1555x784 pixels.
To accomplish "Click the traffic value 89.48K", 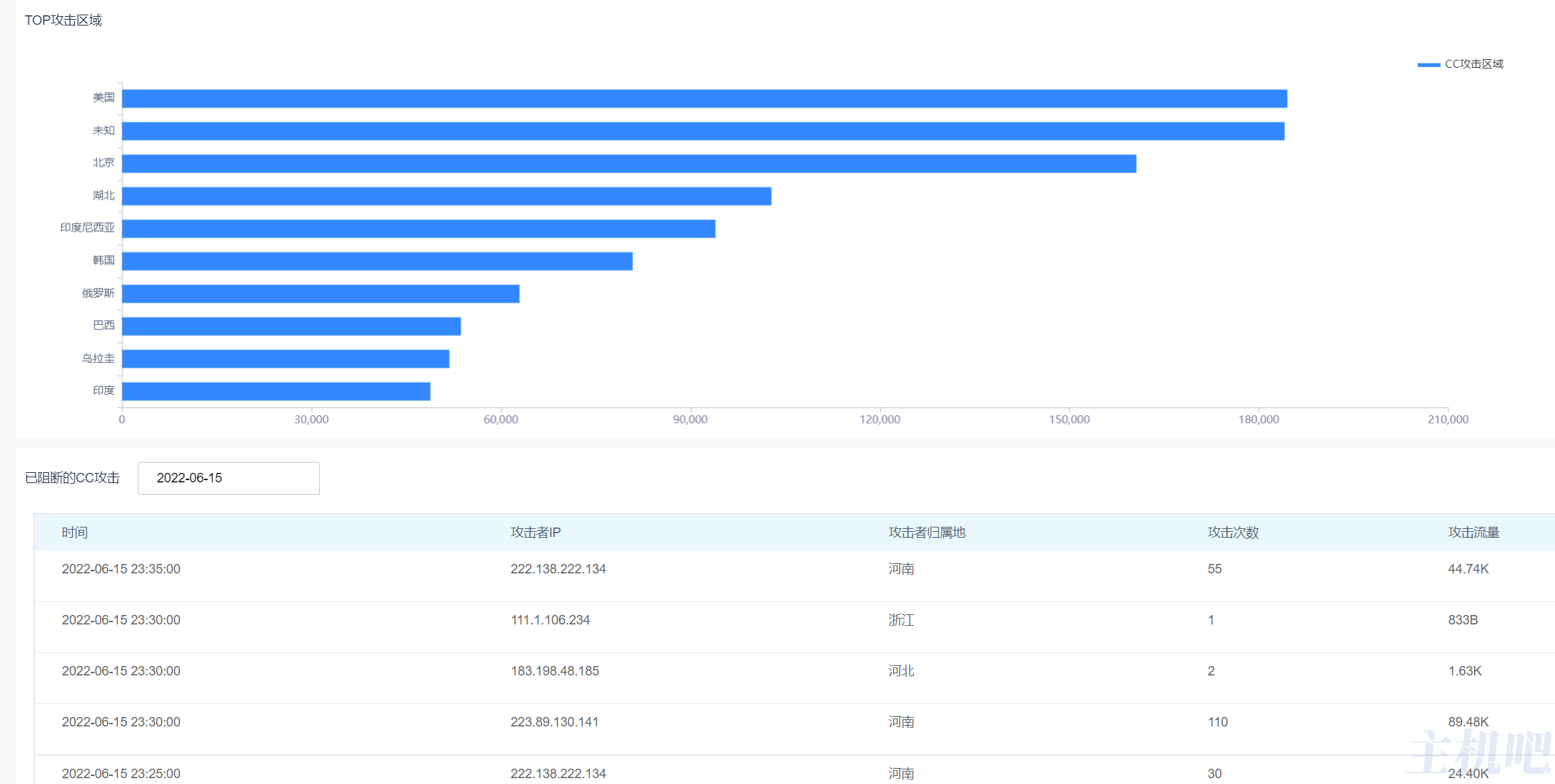I will tap(1468, 722).
